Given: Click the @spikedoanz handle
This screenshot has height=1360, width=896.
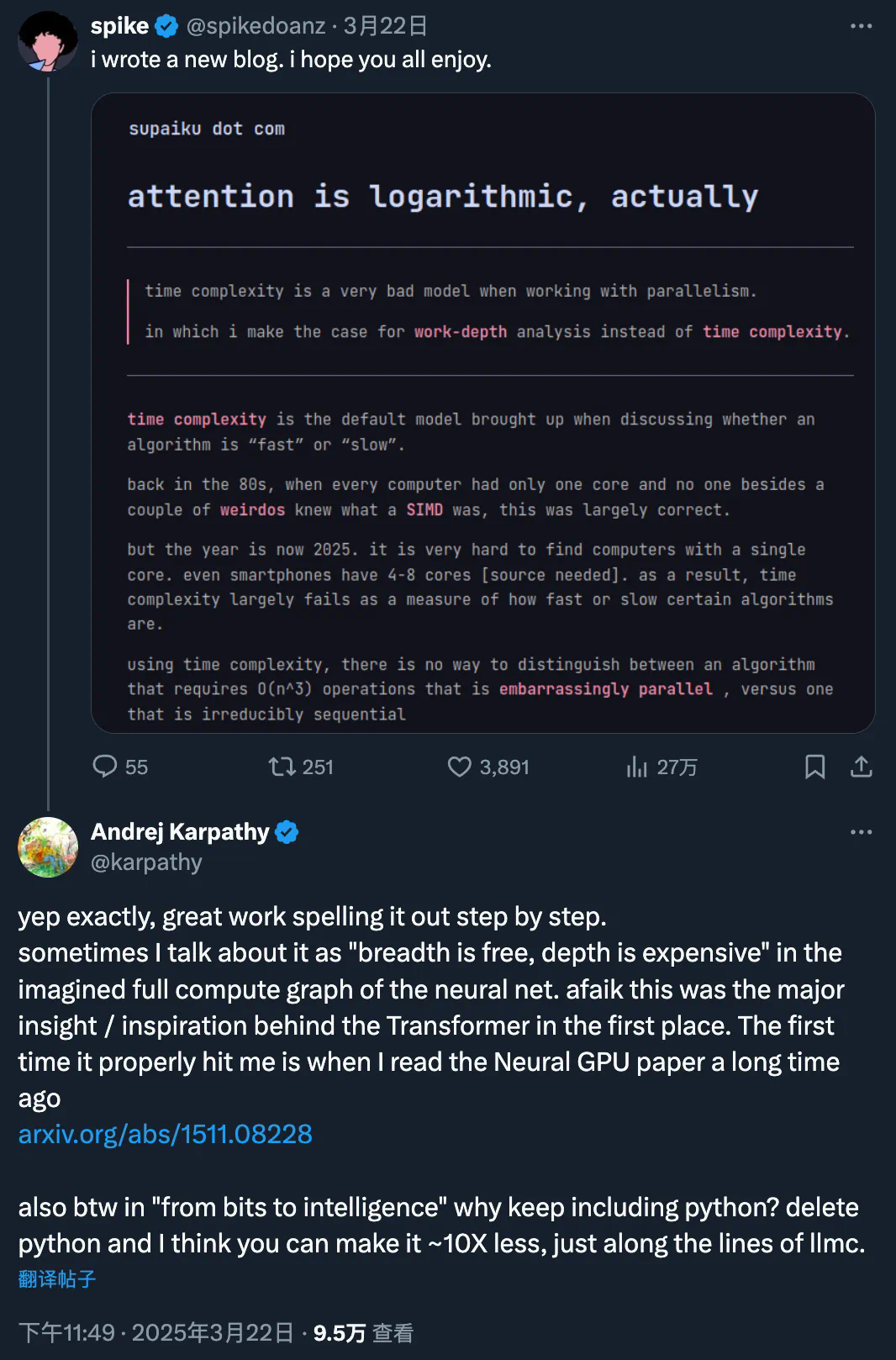Looking at the screenshot, I should click(x=256, y=26).
